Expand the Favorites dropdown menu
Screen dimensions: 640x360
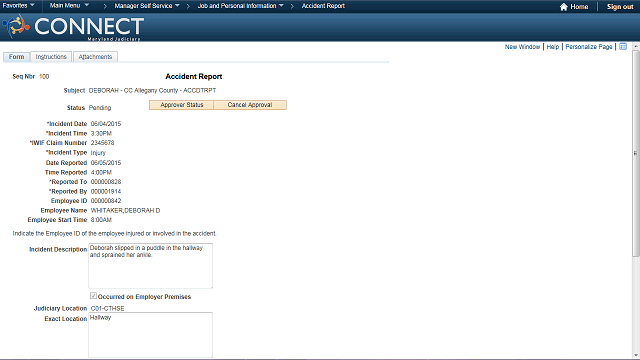[x=18, y=6]
